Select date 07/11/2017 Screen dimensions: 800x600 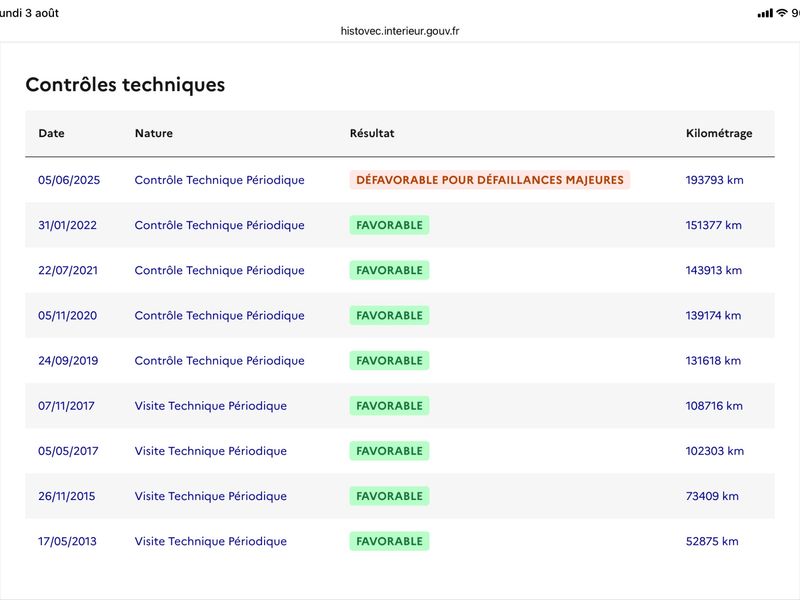66,406
